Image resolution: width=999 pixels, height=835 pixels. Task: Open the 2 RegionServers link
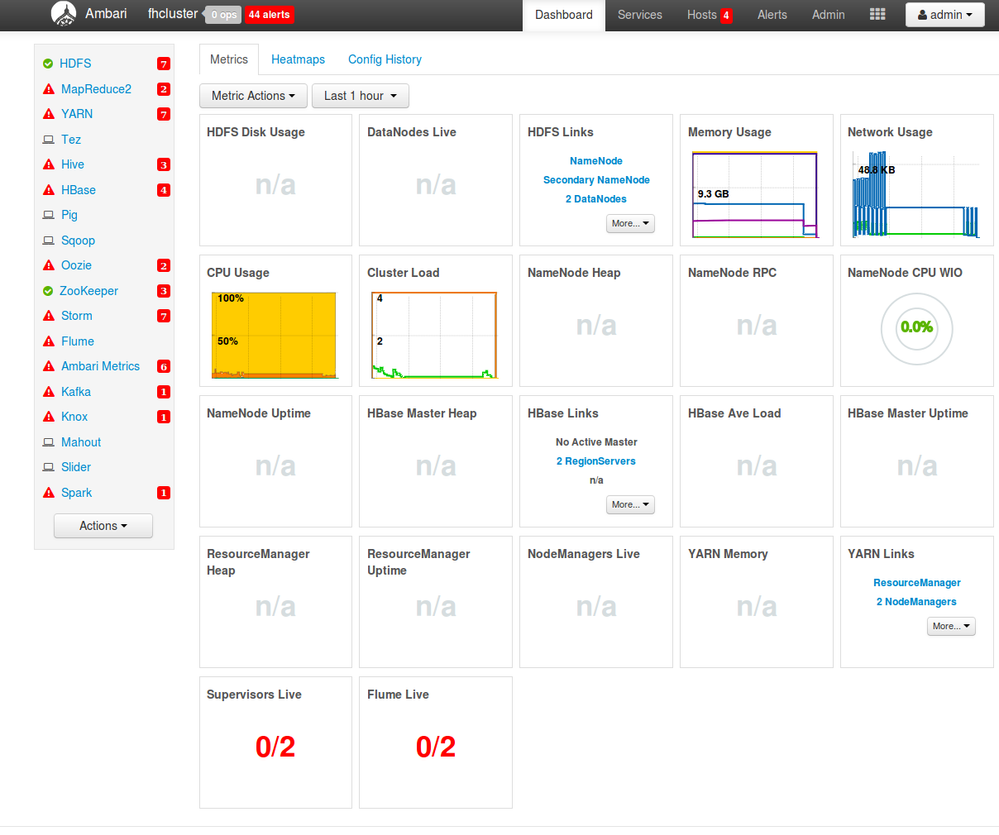[596, 461]
